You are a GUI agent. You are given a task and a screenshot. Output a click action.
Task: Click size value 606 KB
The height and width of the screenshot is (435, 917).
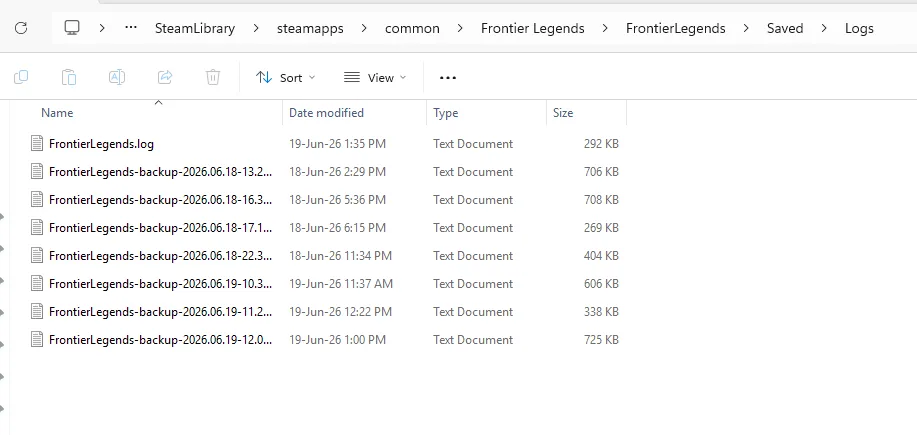pos(601,284)
